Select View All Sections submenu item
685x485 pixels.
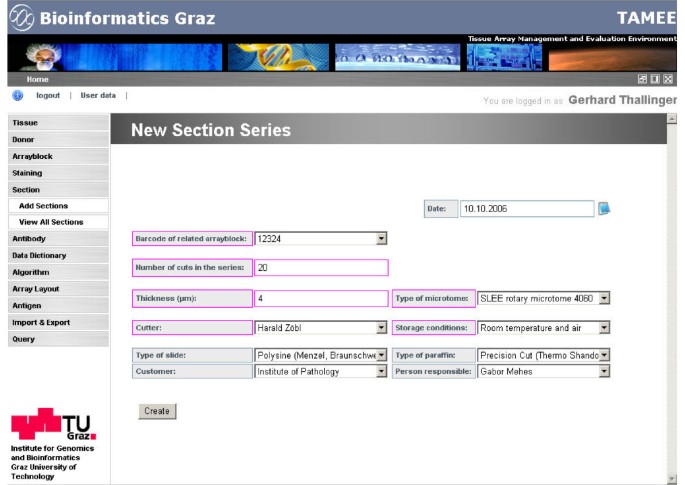pyautogui.click(x=58, y=222)
